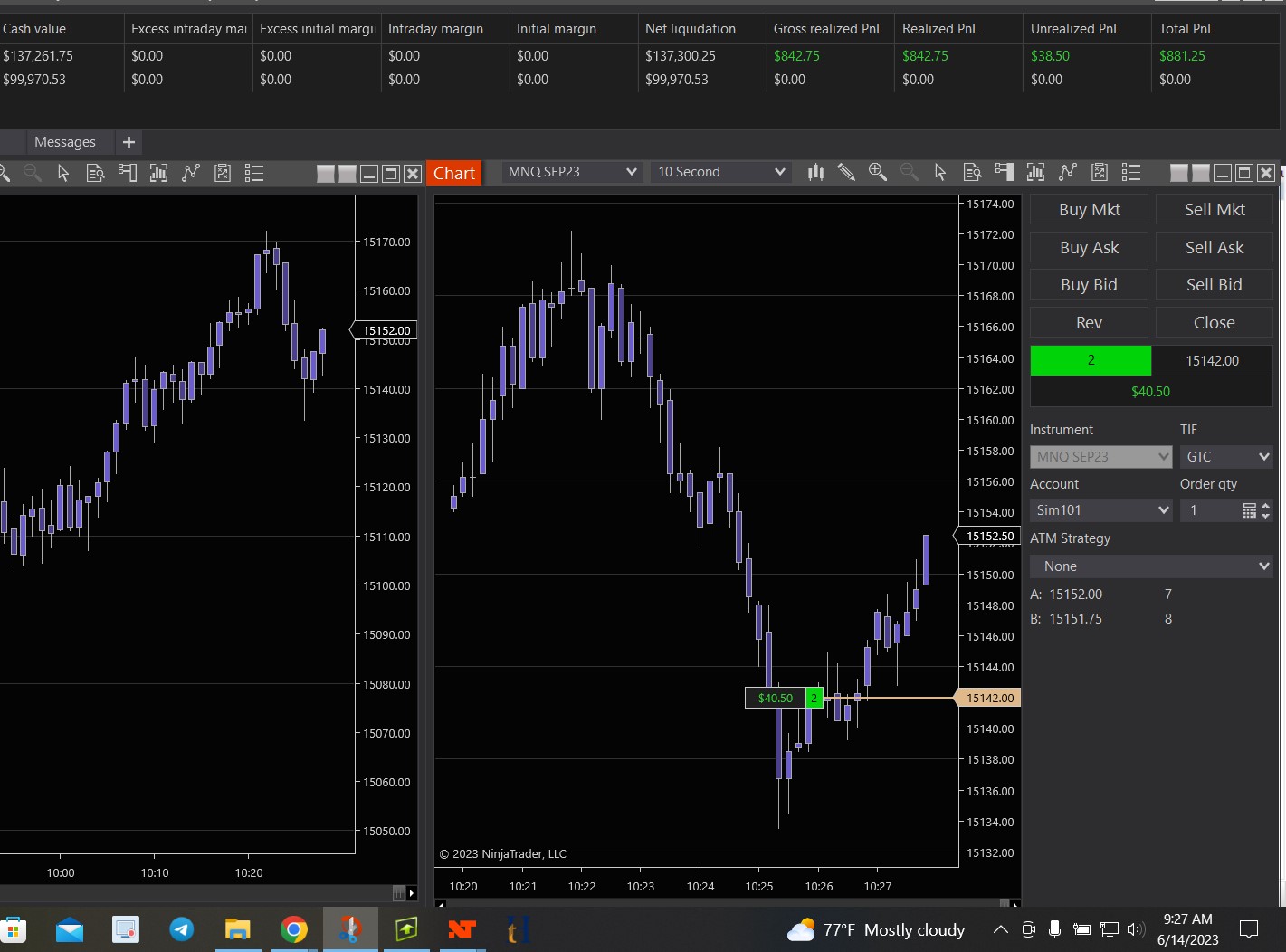Open Properties list icon in right chart toolbar
Screen dimensions: 1286x952
tap(1130, 172)
